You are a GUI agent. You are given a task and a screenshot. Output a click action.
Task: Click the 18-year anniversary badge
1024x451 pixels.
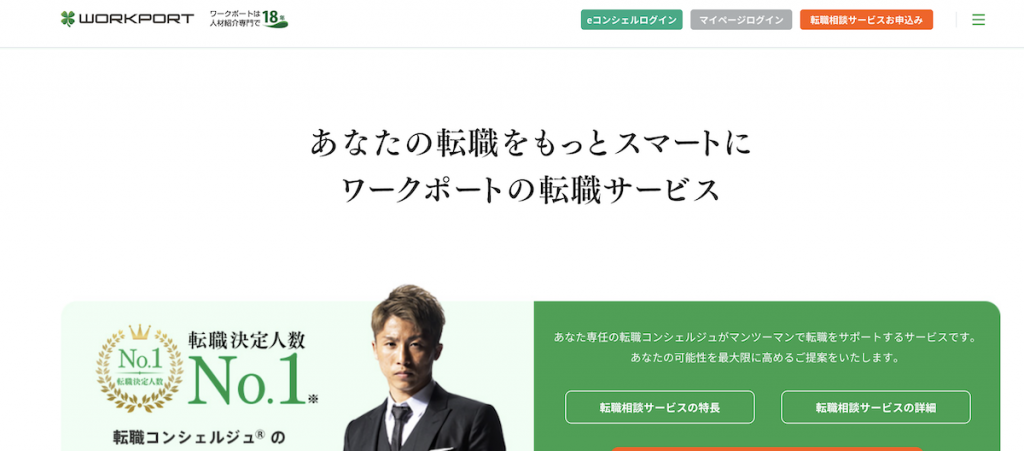pos(275,20)
